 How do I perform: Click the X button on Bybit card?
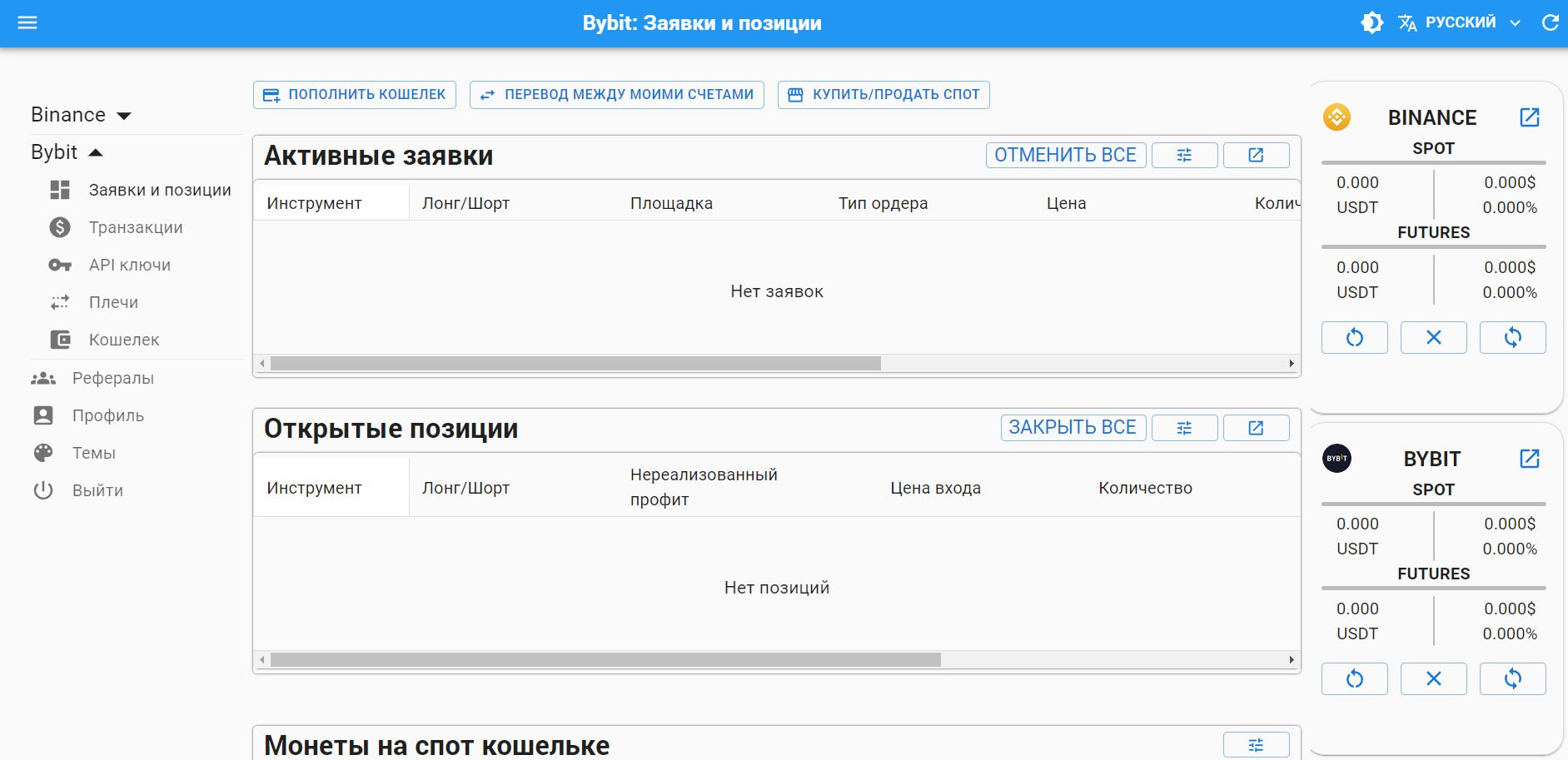click(1434, 678)
